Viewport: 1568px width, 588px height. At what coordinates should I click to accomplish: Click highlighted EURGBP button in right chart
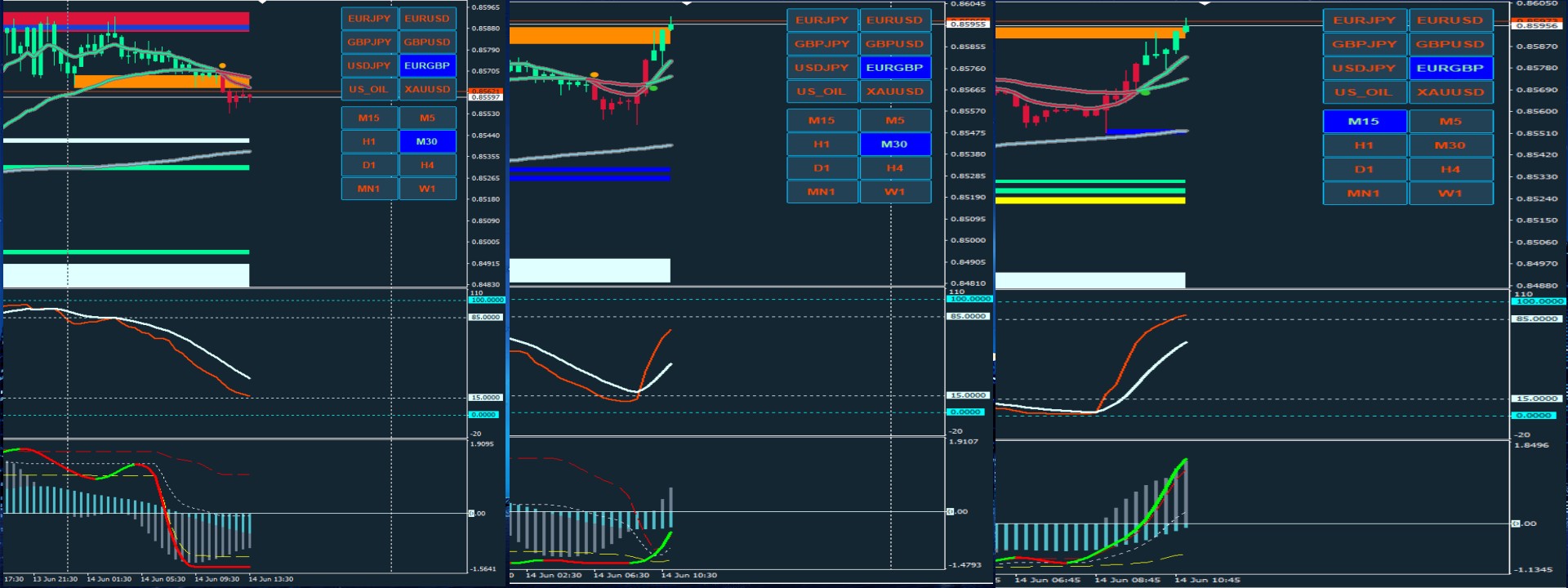tap(1450, 69)
